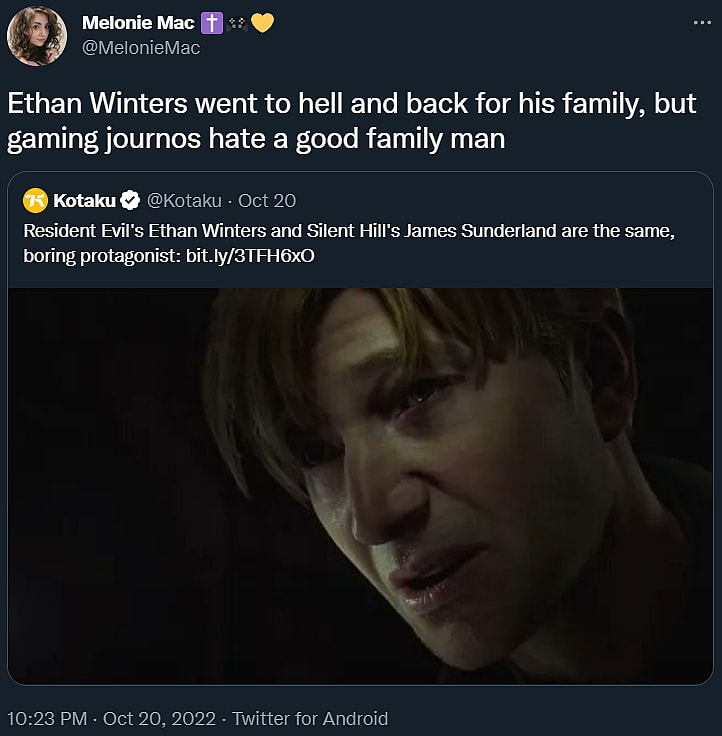Open the bit.ly/3TFH6xO article link
The width and height of the screenshot is (722, 736).
[250, 255]
